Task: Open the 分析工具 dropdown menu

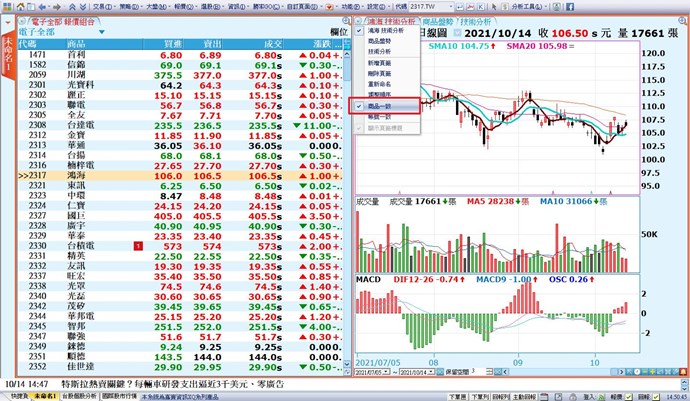Action: coord(530,7)
